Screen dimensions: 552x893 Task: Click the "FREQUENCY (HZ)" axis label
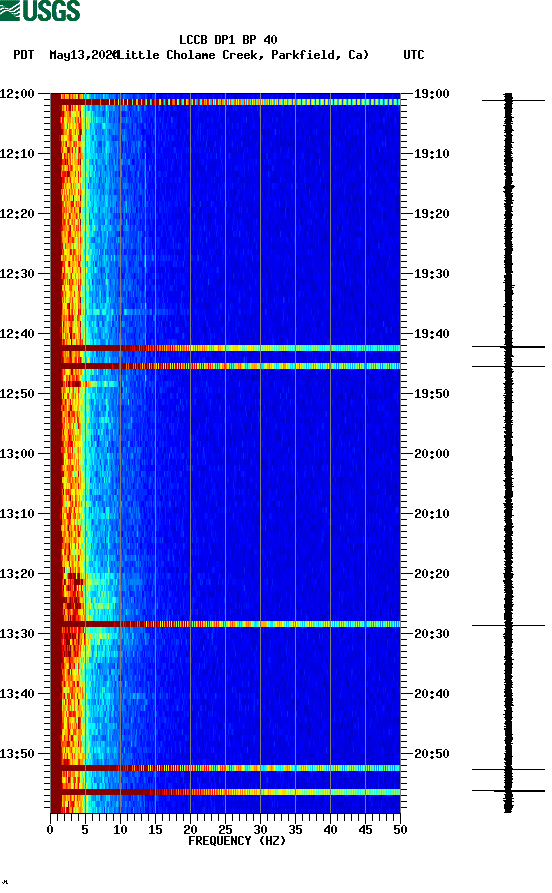click(x=236, y=841)
